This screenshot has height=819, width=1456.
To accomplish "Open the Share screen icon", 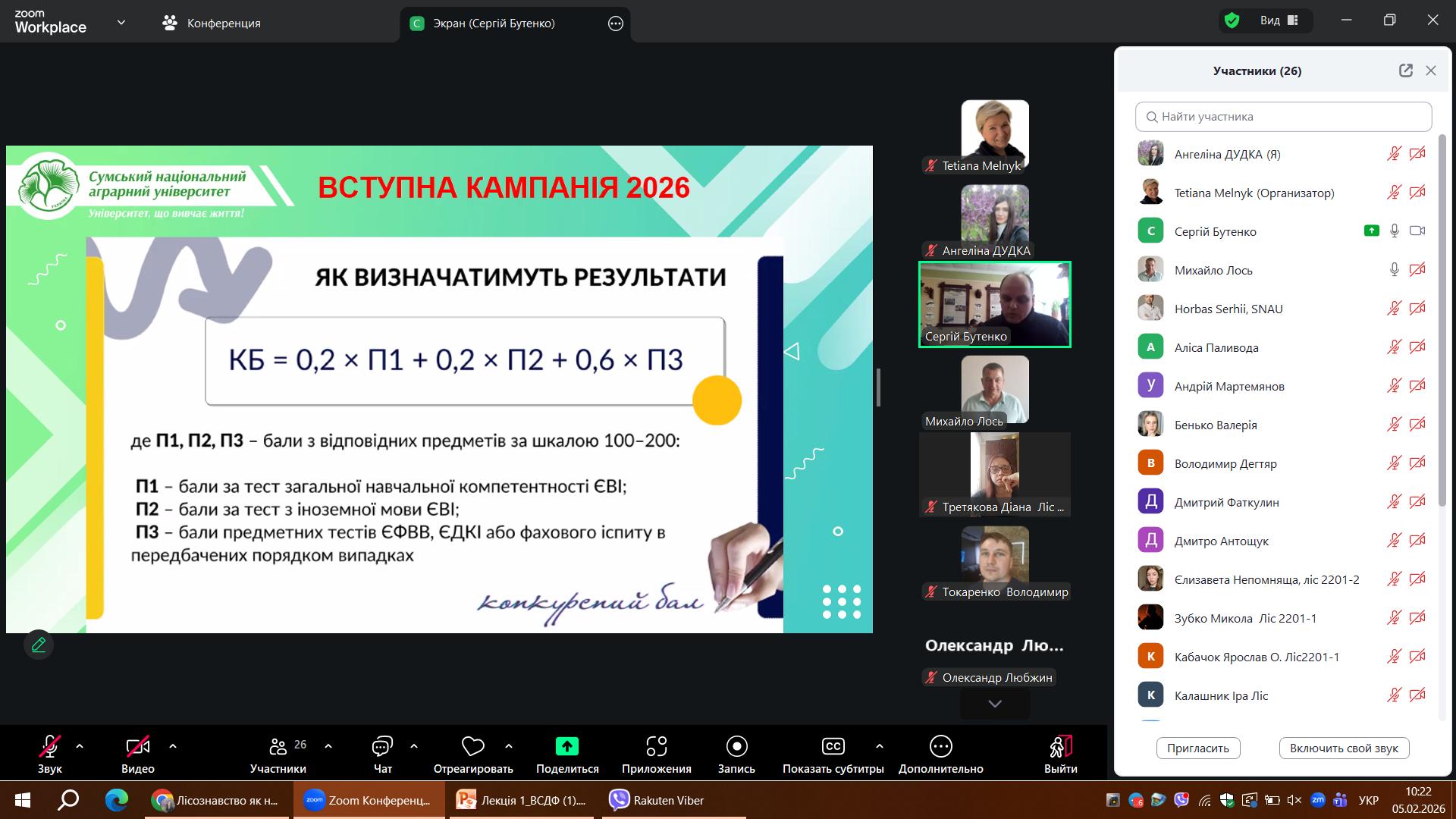I will coord(566,747).
